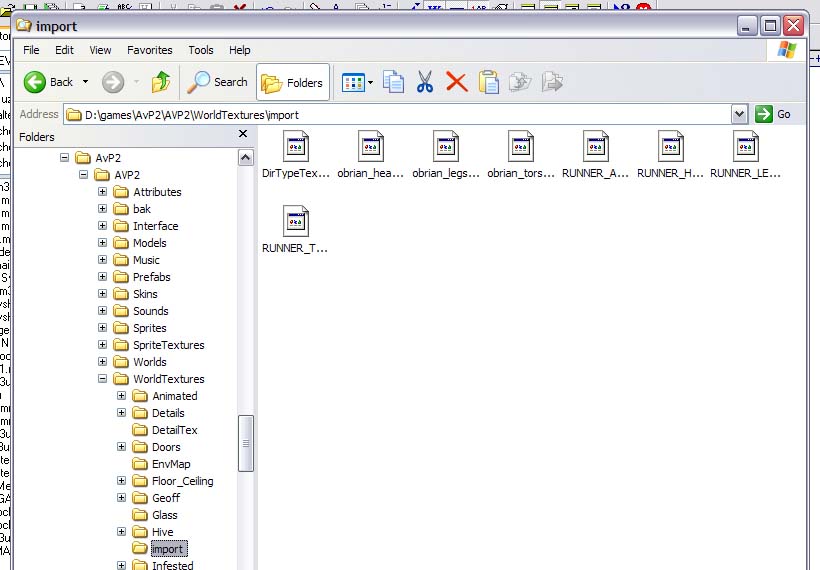Click the Copy toolbar icon
The height and width of the screenshot is (570, 820).
tap(393, 82)
